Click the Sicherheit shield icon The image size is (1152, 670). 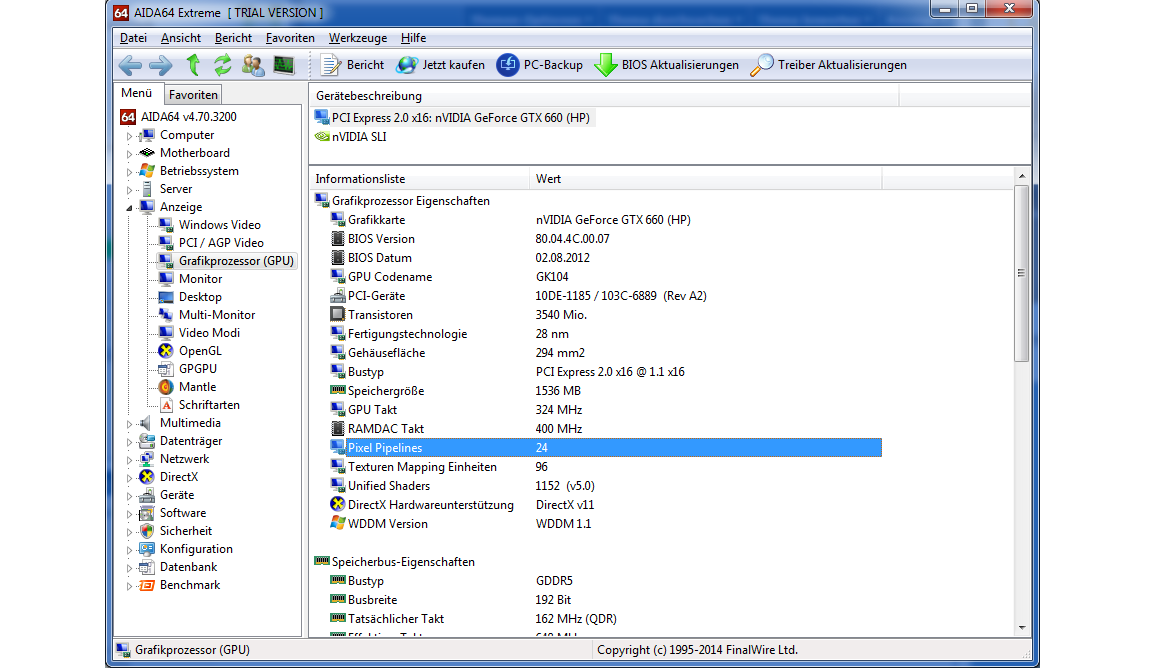click(147, 531)
